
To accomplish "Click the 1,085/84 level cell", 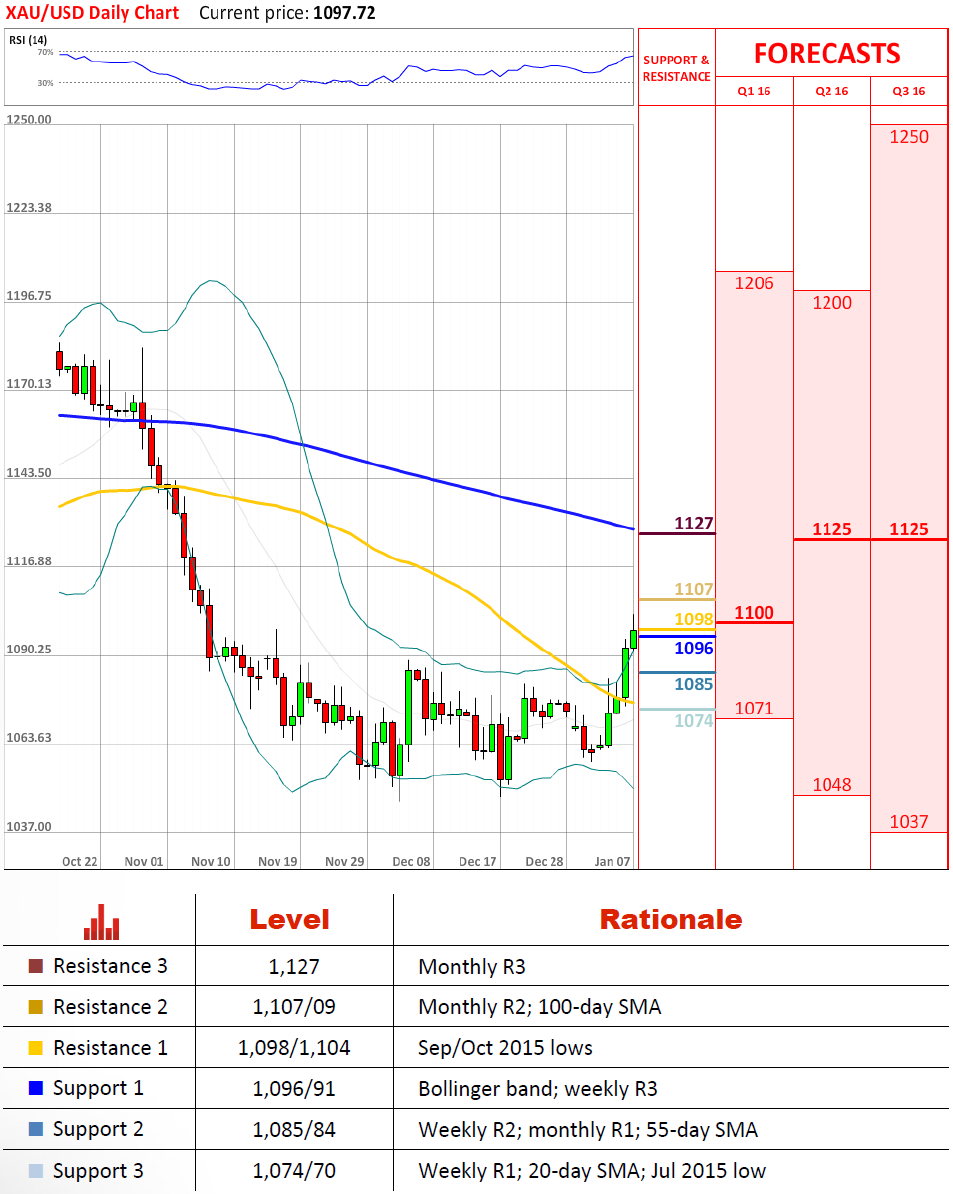I will point(294,1130).
